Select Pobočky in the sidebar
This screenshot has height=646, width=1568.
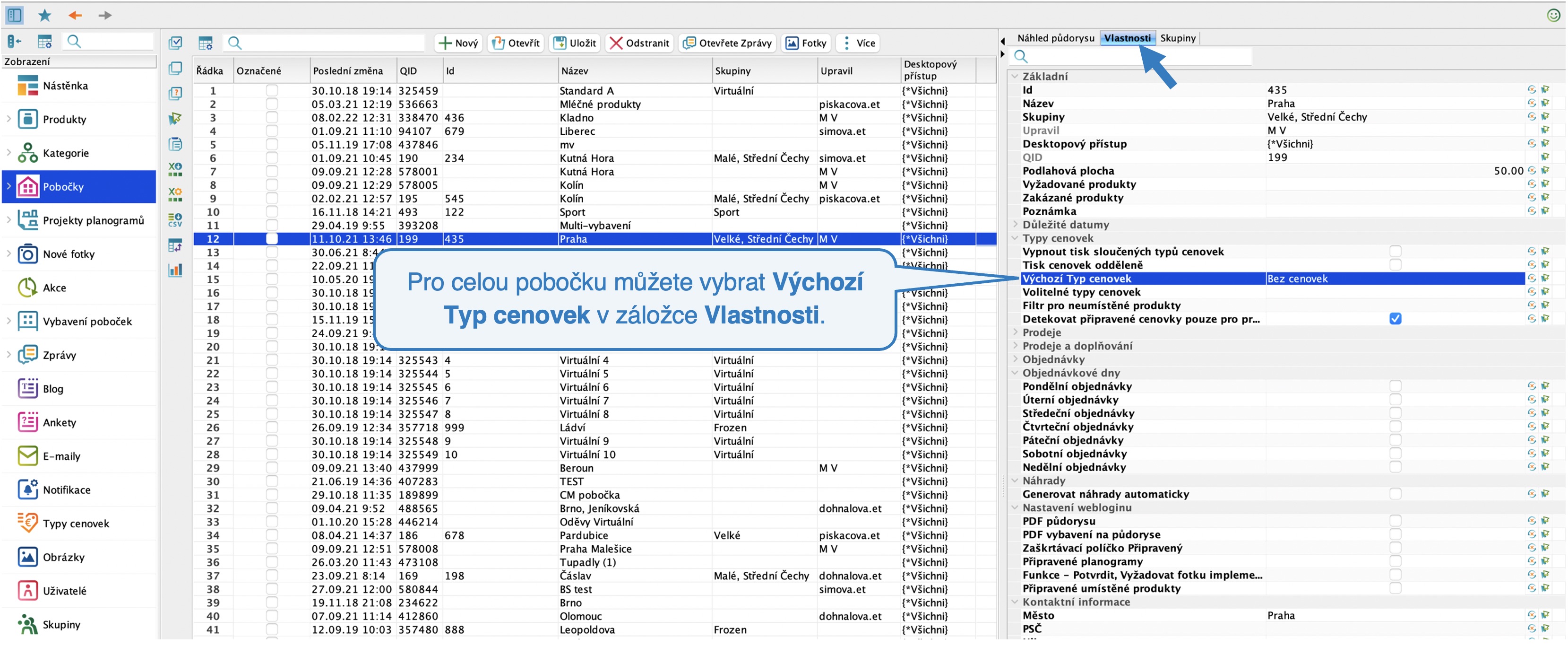(79, 187)
